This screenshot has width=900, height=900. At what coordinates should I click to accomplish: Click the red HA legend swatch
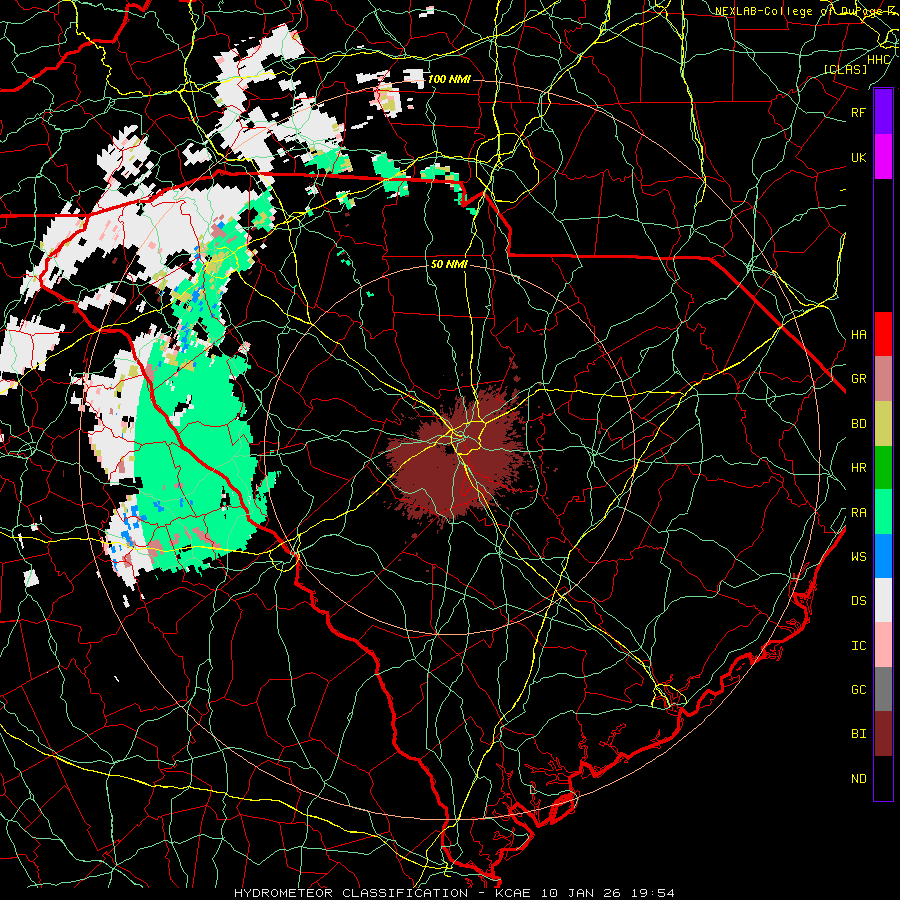(883, 334)
